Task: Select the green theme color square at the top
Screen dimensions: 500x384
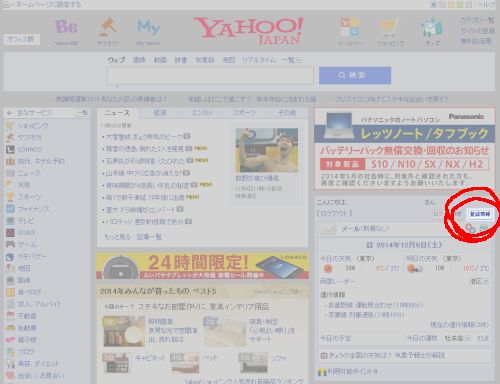Action: click(460, 4)
